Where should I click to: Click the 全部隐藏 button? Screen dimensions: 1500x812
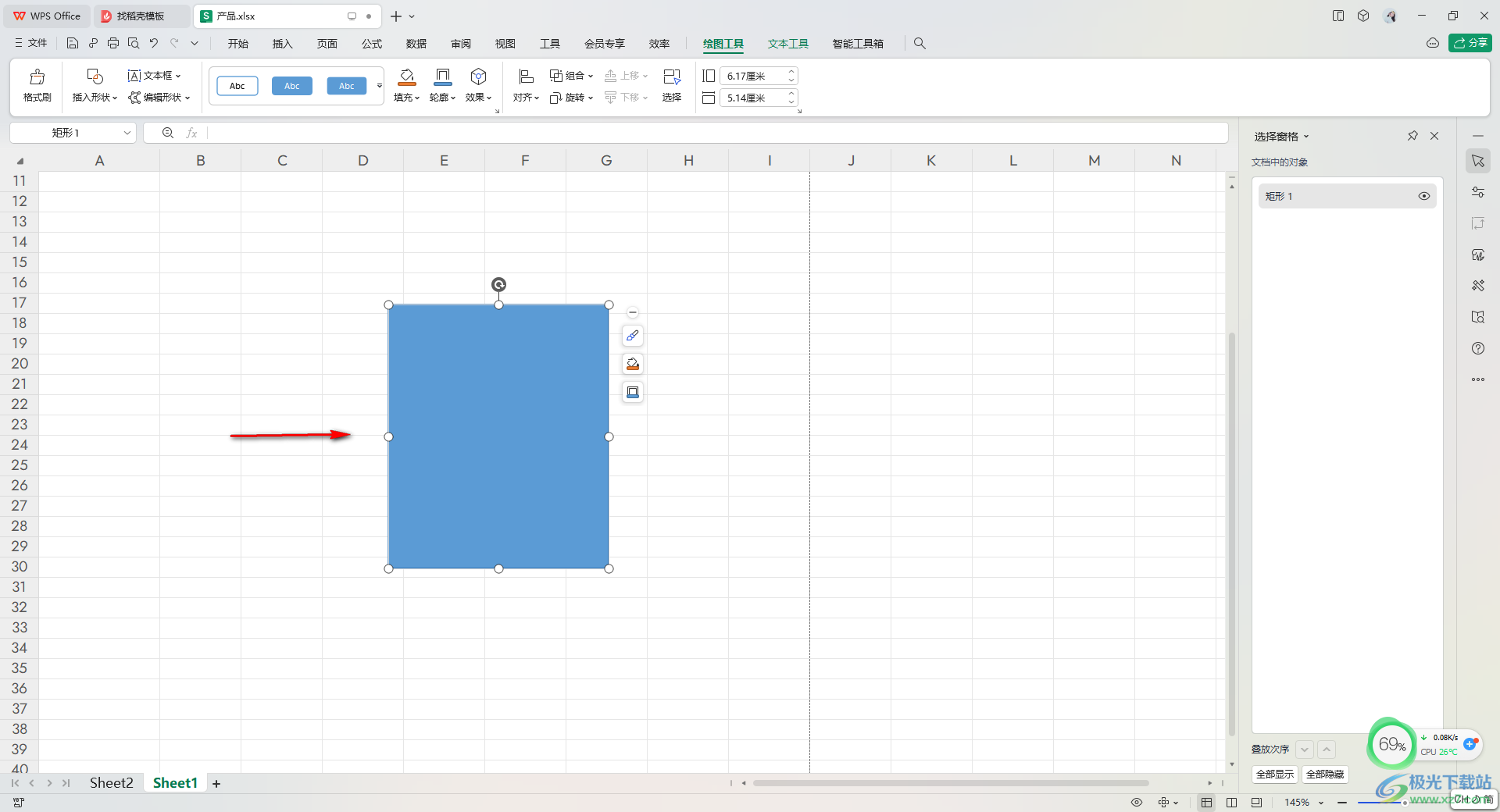click(x=1325, y=774)
